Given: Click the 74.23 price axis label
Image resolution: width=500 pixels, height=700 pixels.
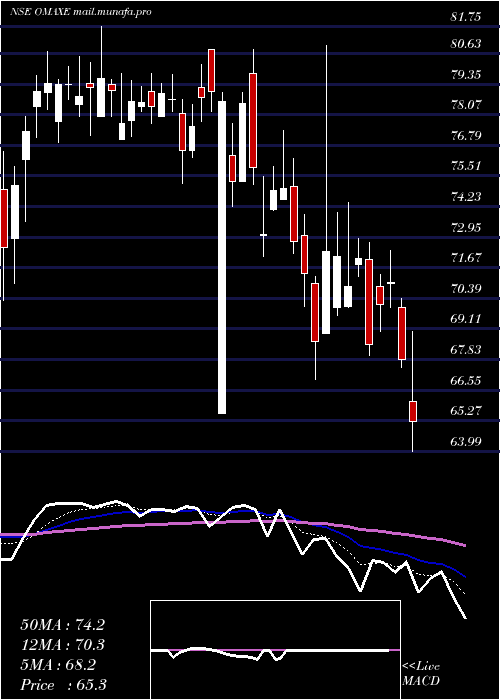Looking at the screenshot, I should [x=466, y=196].
